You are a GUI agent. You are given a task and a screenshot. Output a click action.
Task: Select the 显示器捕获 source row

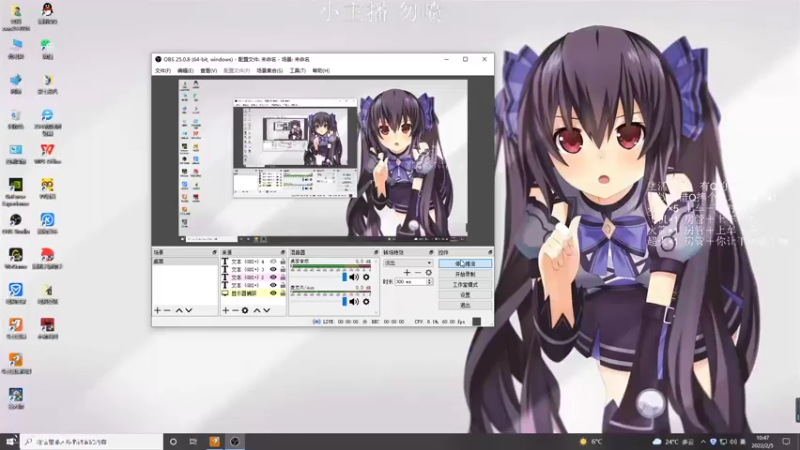253,293
